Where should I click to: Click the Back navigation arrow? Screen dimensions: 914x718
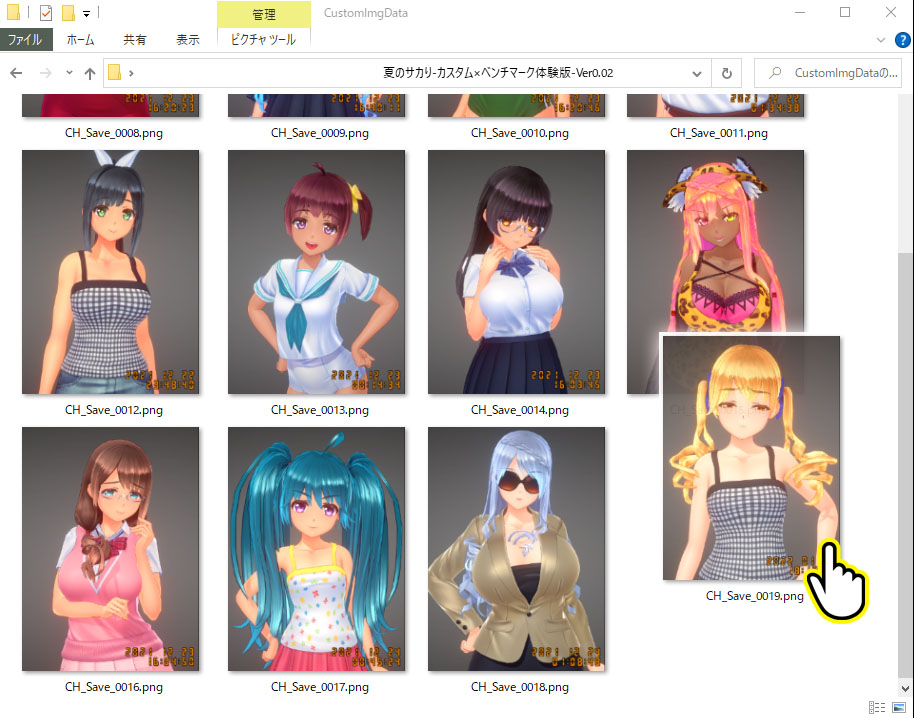(16, 73)
